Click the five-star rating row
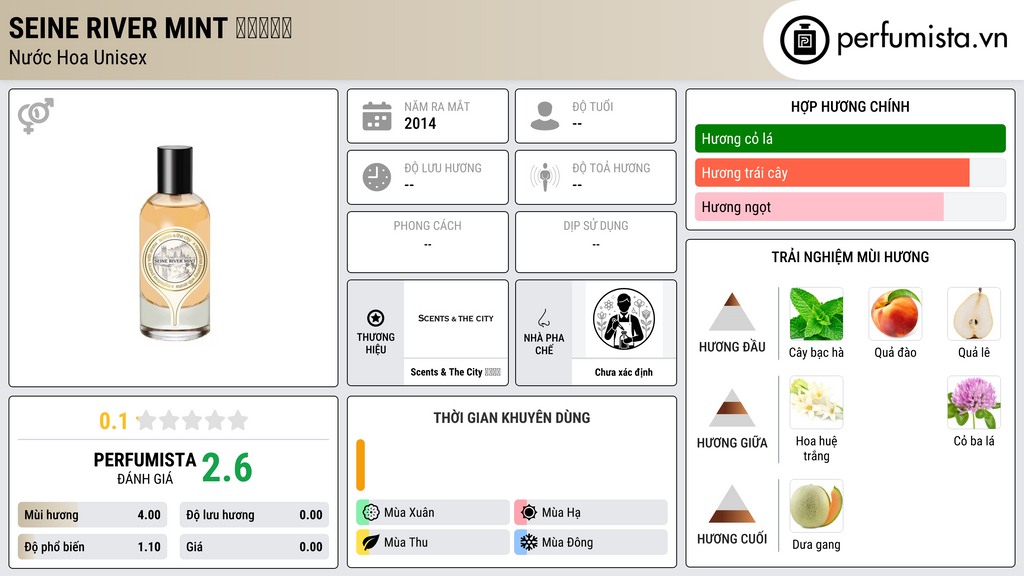This screenshot has width=1024, height=576. click(x=192, y=420)
